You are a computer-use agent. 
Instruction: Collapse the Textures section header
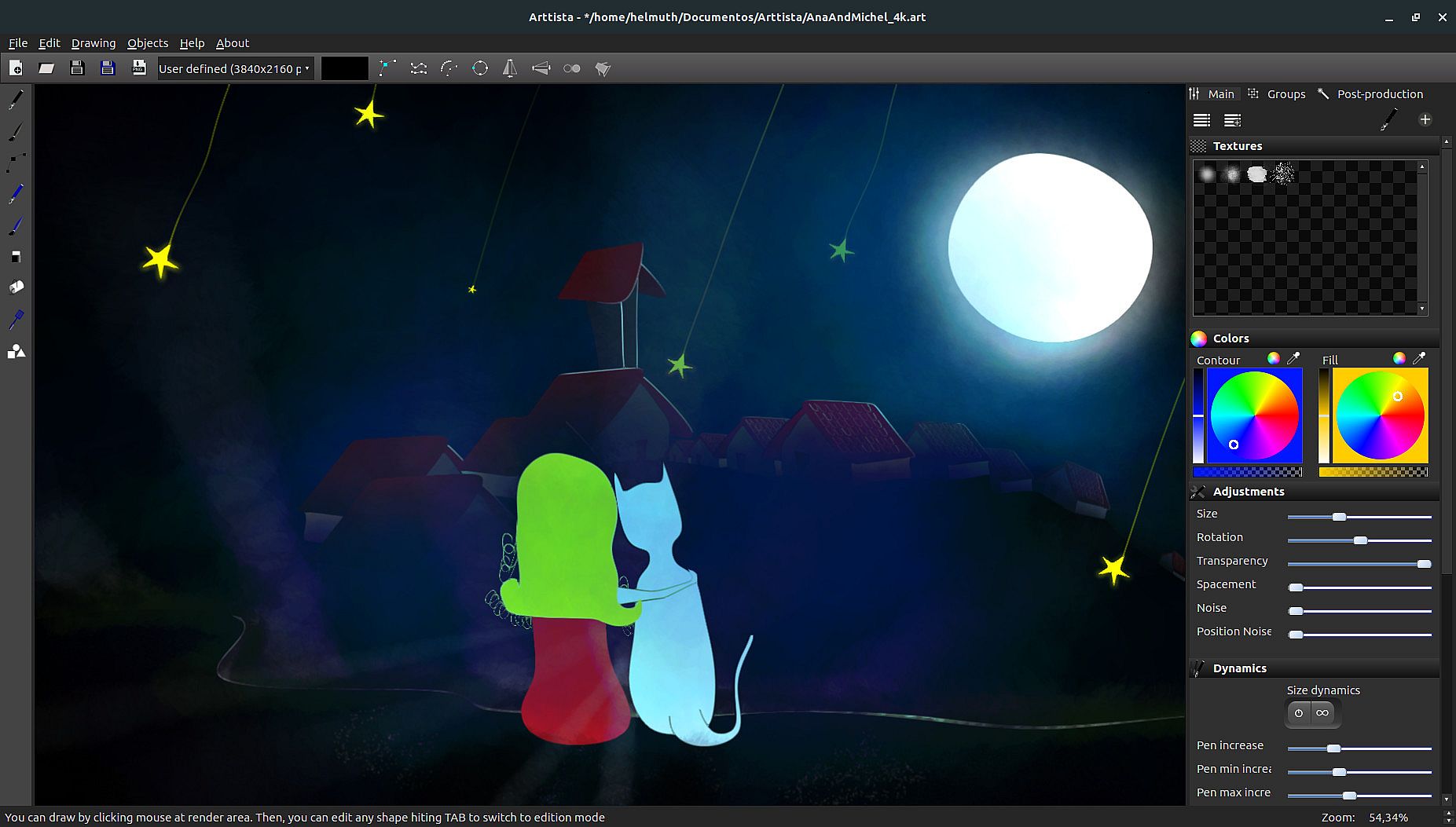[1237, 146]
